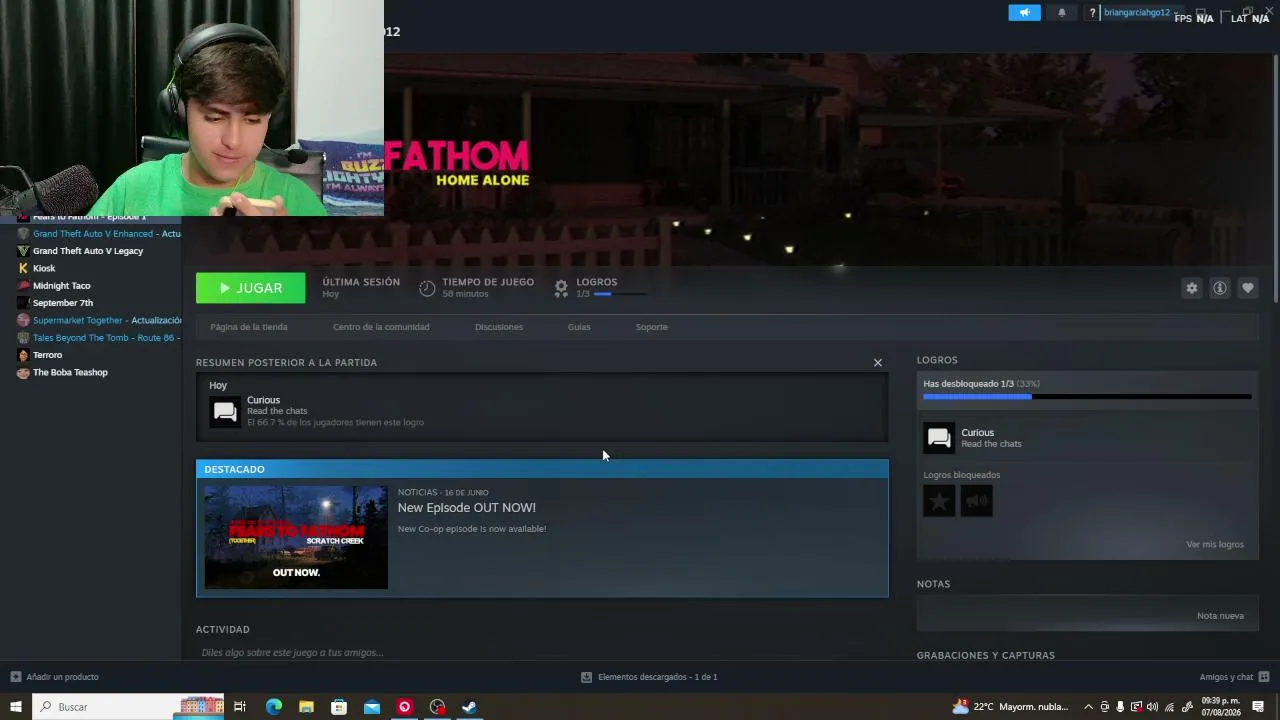
Task: Select The Boba Teashop in library
Action: click(x=70, y=372)
